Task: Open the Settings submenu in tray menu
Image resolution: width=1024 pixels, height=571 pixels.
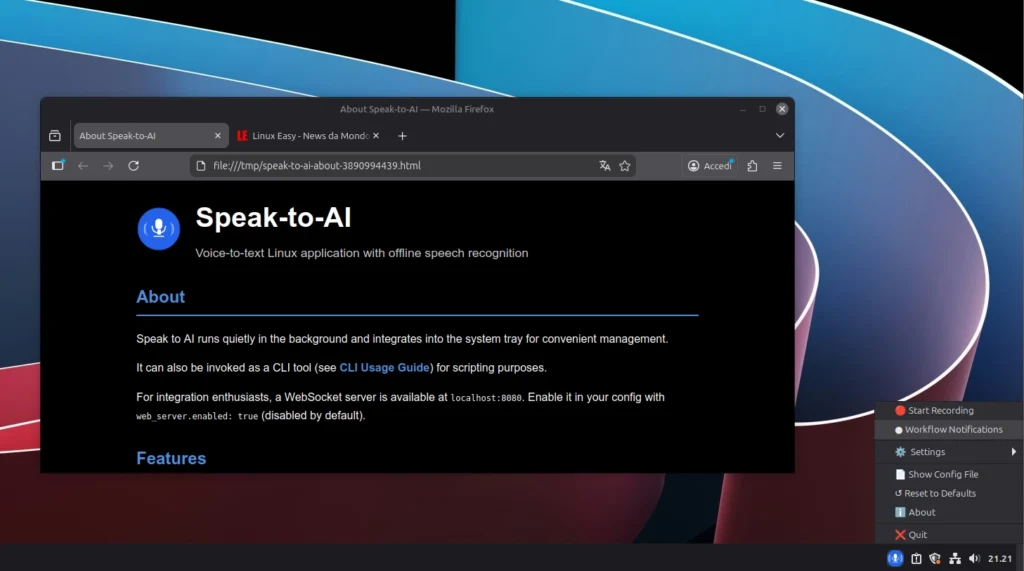Action: (x=949, y=451)
